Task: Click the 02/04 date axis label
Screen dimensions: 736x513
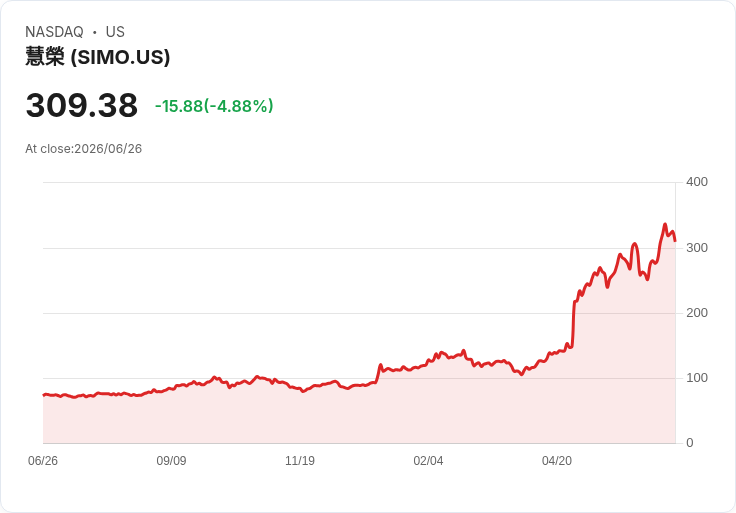Action: (x=428, y=460)
